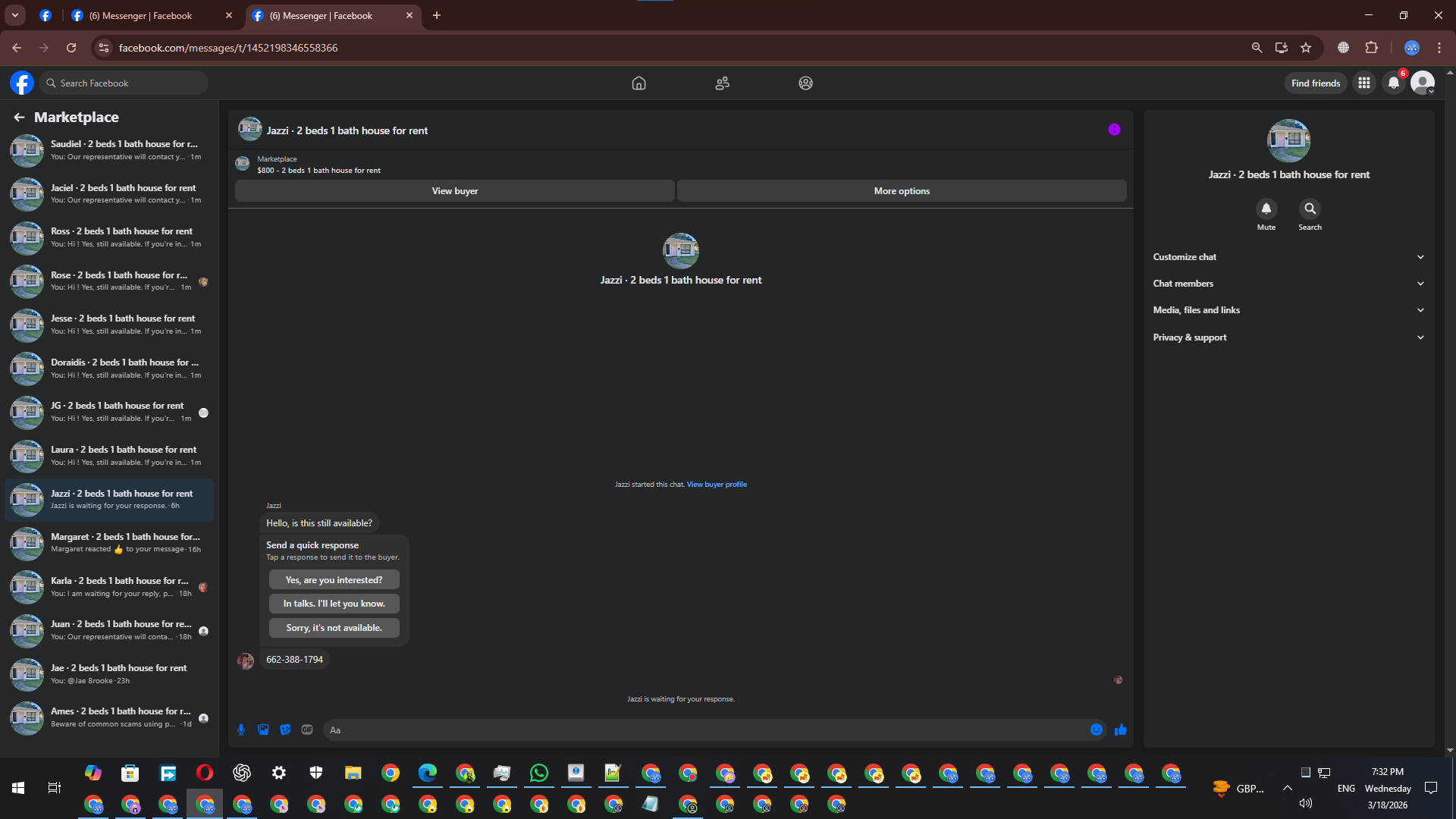Expand the Customize chat section

(x=1288, y=257)
